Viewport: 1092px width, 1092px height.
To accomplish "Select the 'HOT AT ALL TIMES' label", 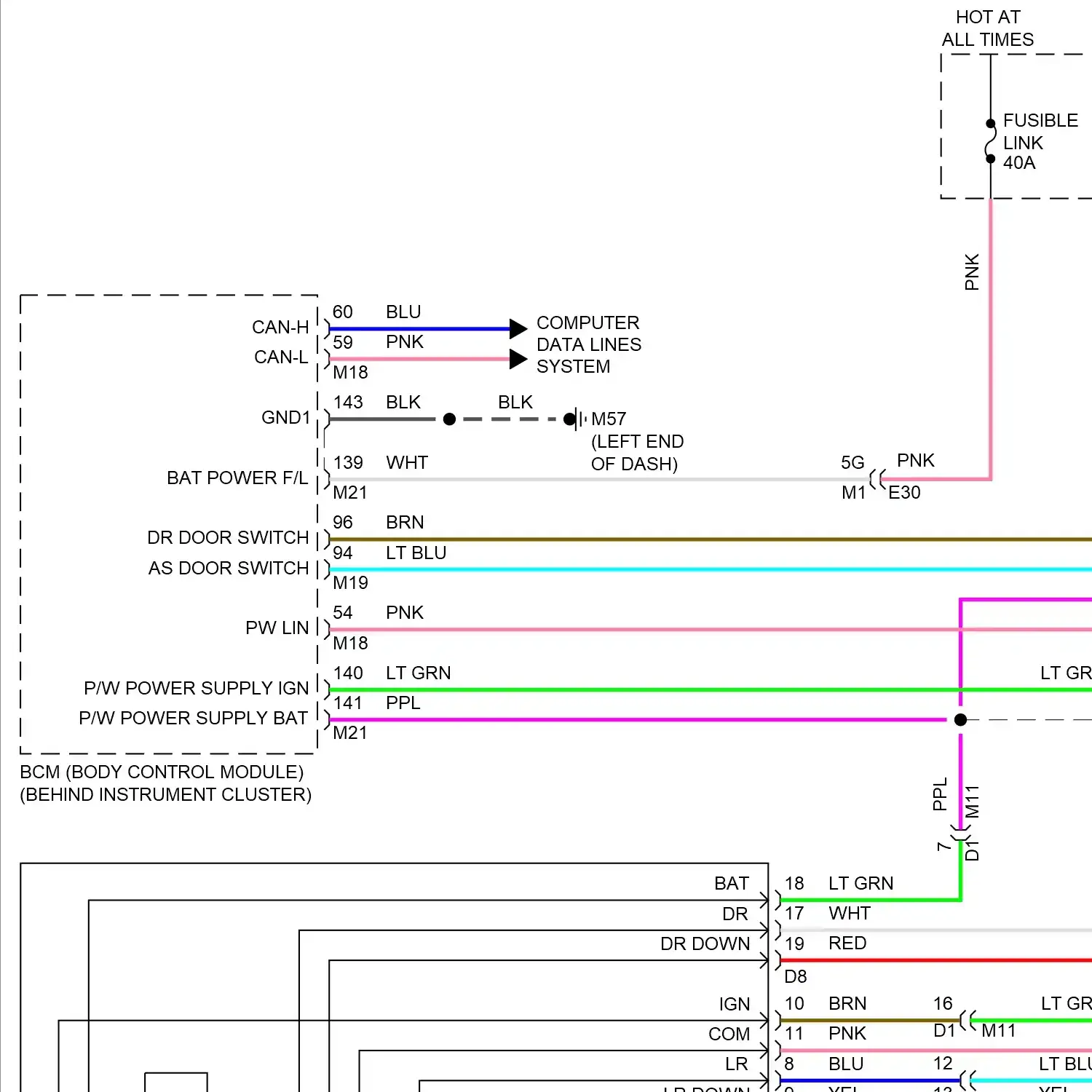I will pyautogui.click(x=988, y=28).
